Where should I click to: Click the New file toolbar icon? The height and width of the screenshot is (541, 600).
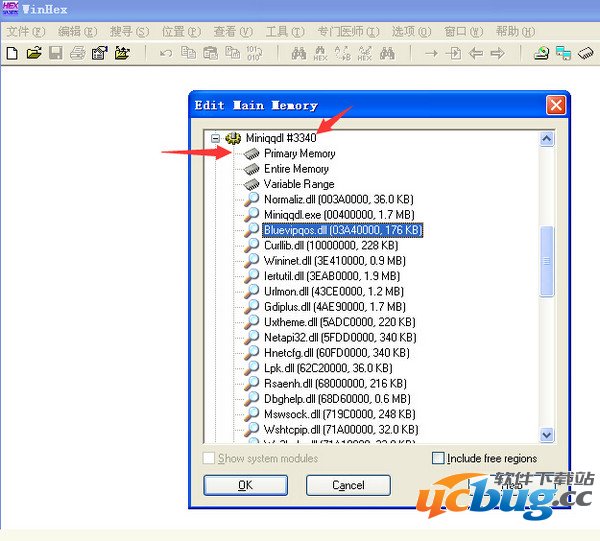[12, 53]
